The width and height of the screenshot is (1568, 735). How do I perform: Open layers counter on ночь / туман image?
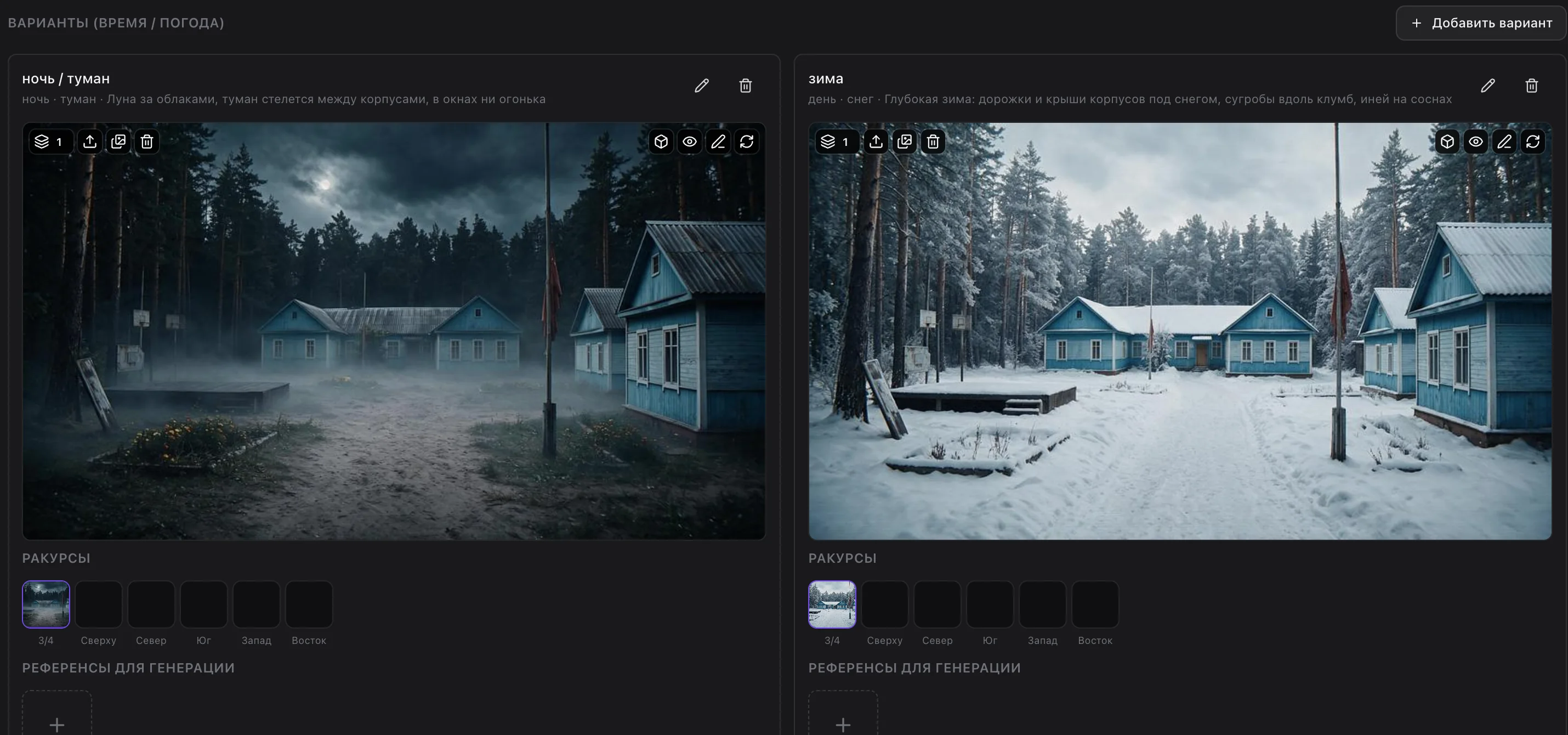(51, 142)
